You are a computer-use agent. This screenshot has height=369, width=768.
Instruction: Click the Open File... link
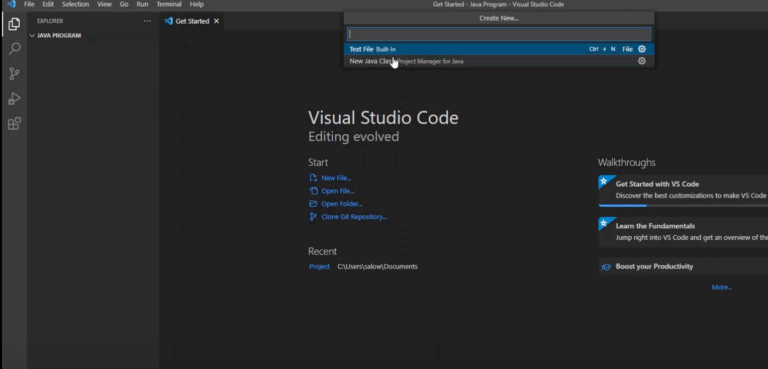[x=337, y=191]
